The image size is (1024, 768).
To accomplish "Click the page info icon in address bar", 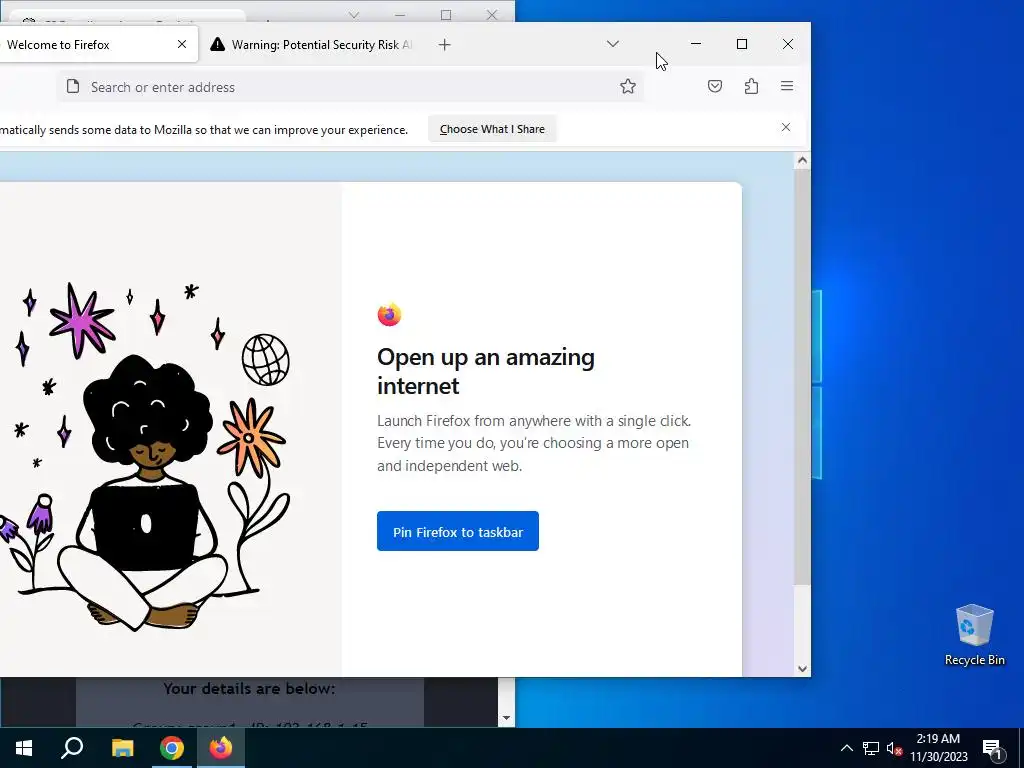I will coord(73,87).
